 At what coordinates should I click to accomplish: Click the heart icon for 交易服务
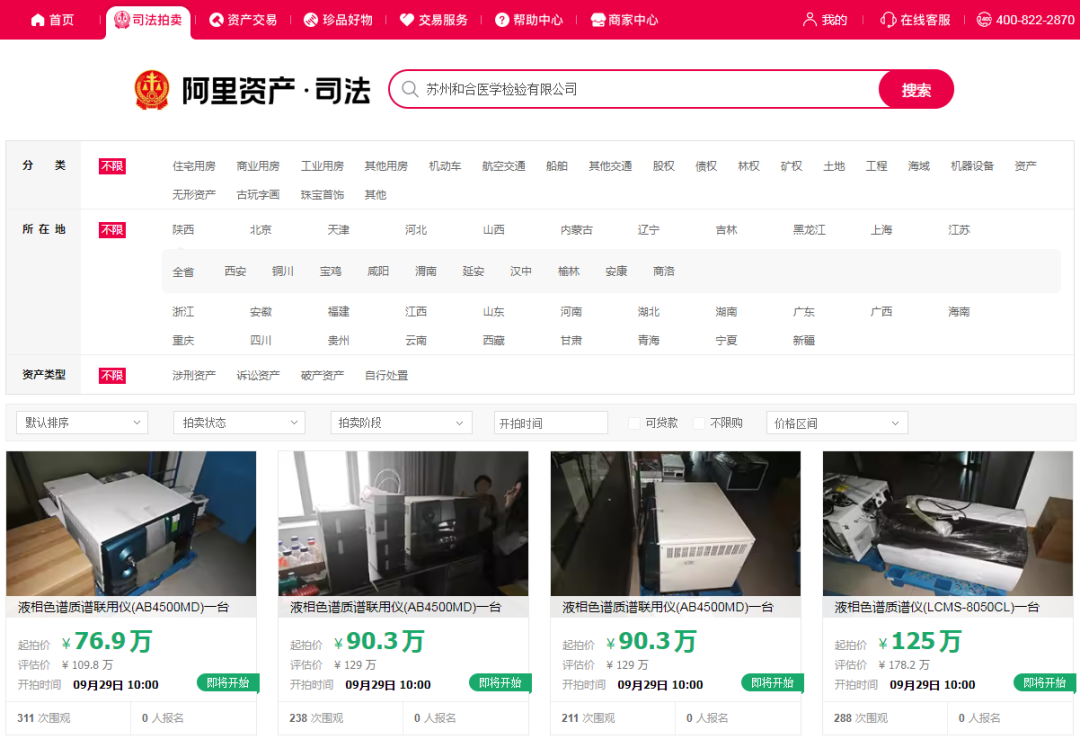pyautogui.click(x=406, y=20)
